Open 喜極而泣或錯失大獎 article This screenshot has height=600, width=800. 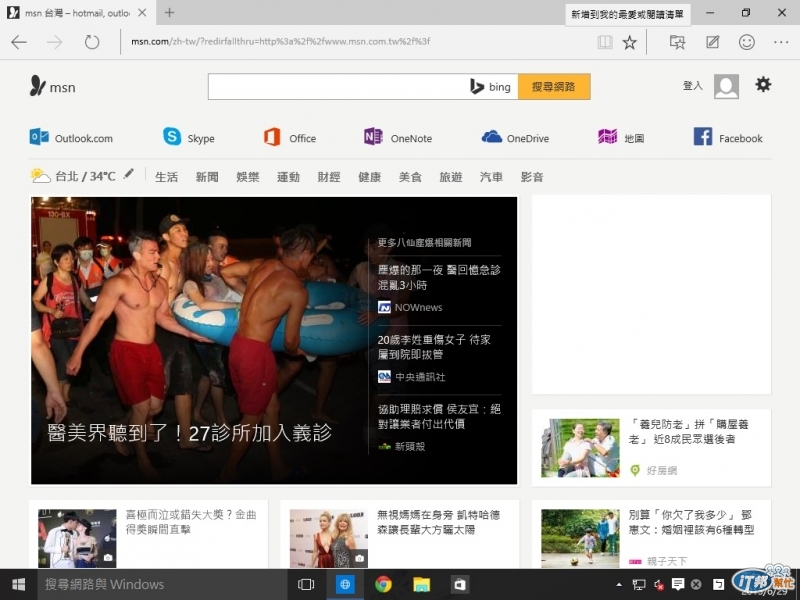pos(191,522)
